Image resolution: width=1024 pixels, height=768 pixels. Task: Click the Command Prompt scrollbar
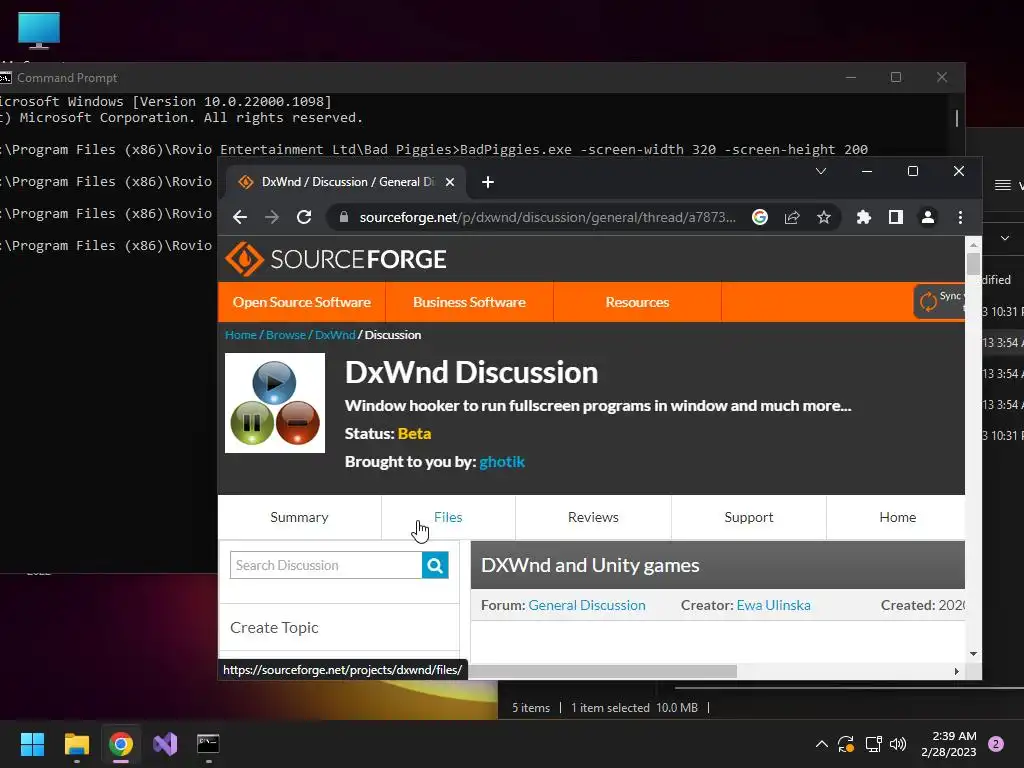click(x=957, y=118)
